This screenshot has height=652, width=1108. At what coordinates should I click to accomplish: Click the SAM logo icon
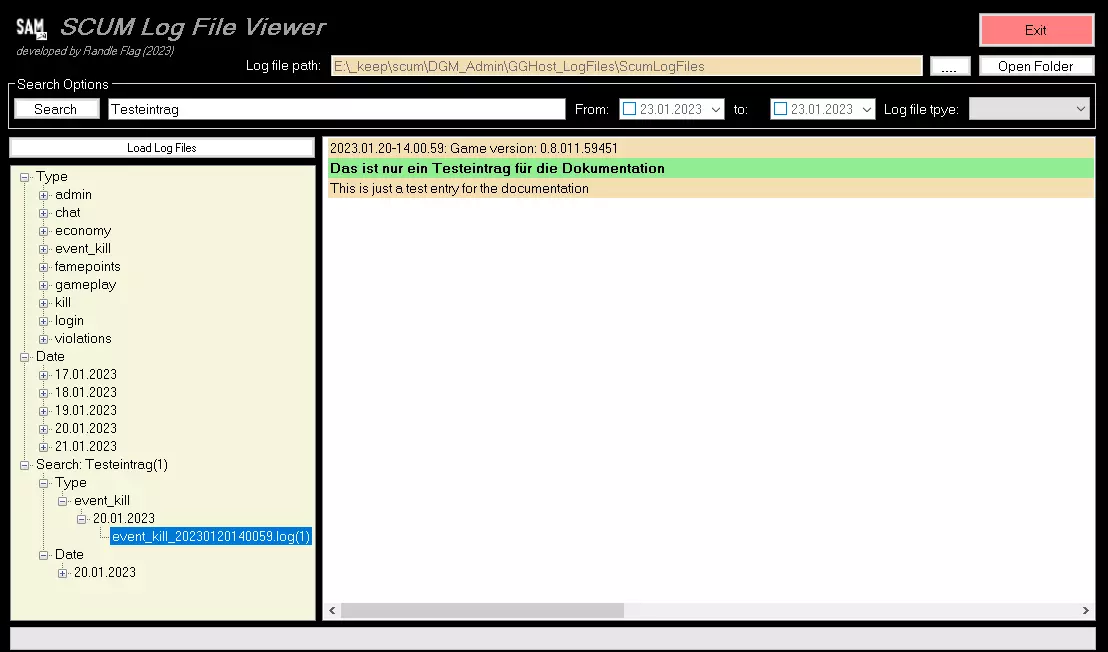click(32, 28)
